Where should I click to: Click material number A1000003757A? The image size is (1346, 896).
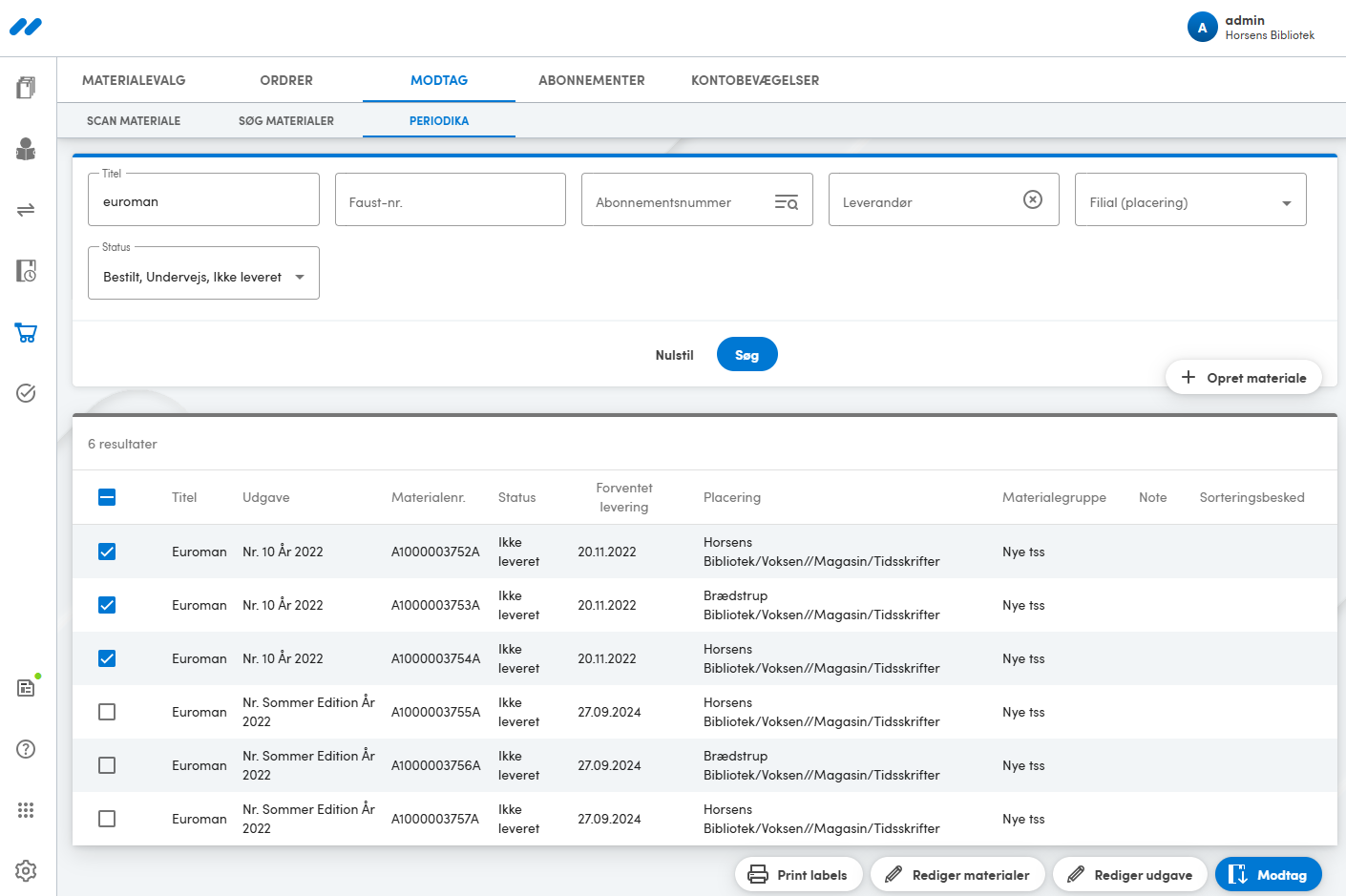point(435,819)
